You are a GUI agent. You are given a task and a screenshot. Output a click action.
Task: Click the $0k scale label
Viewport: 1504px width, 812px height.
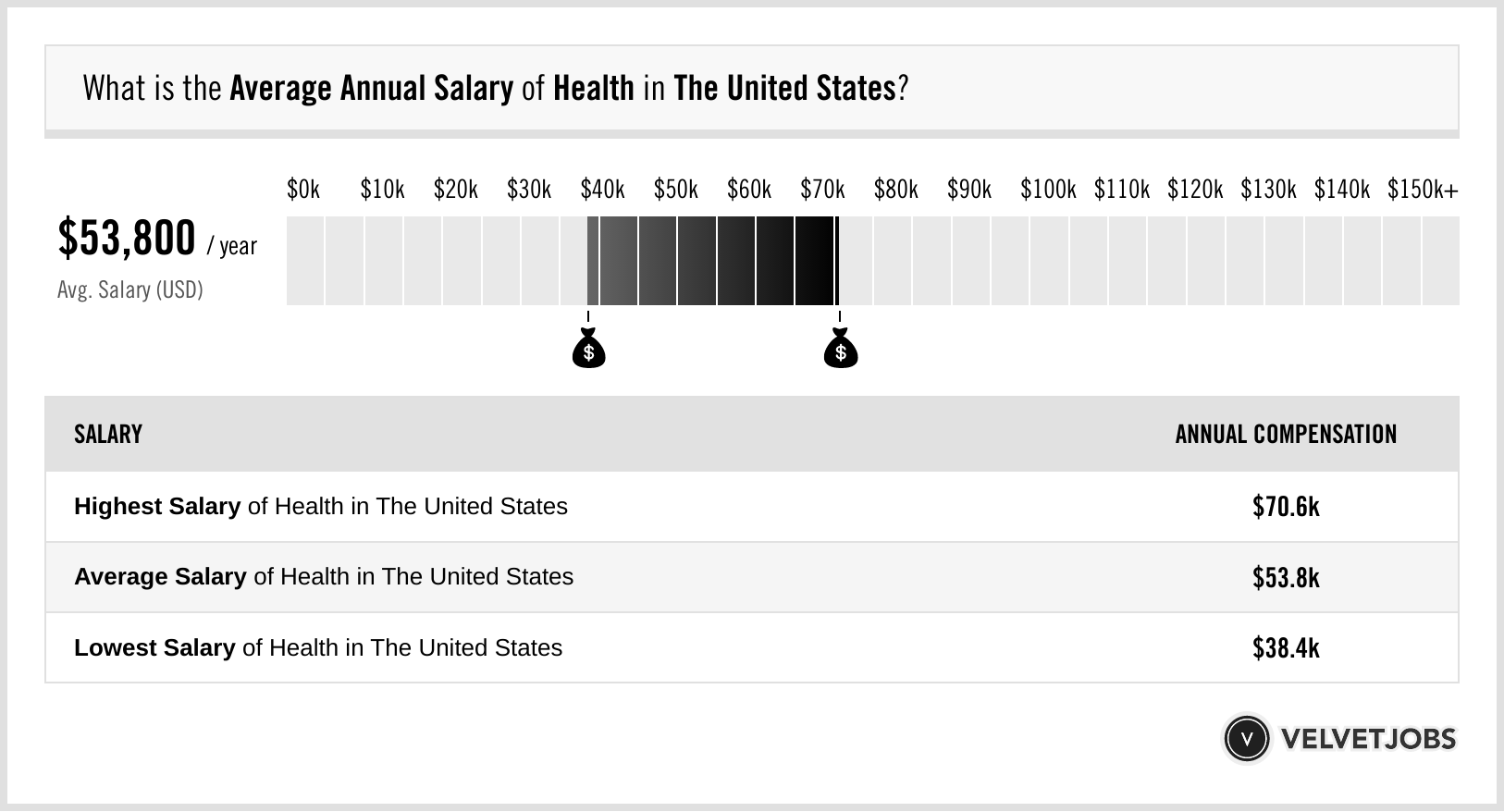point(303,190)
